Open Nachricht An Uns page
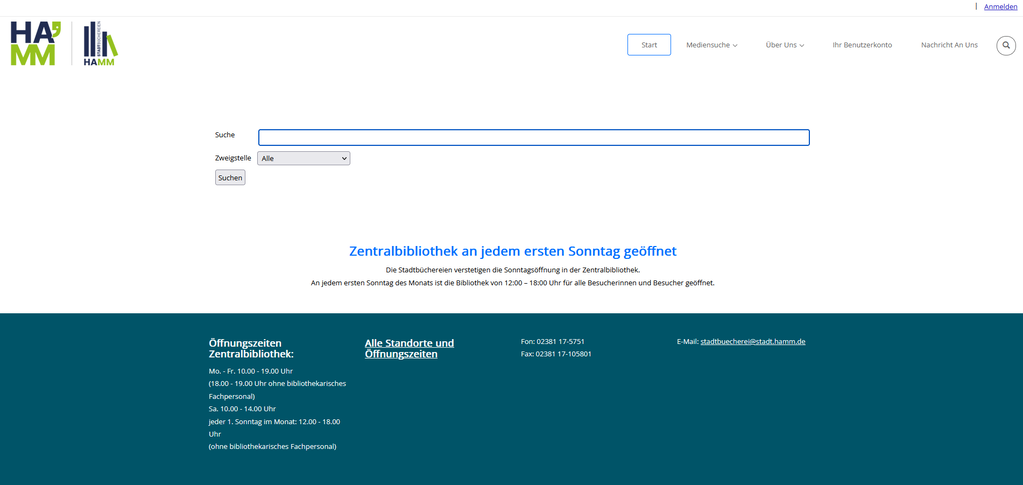This screenshot has width=1023, height=485. 949,45
